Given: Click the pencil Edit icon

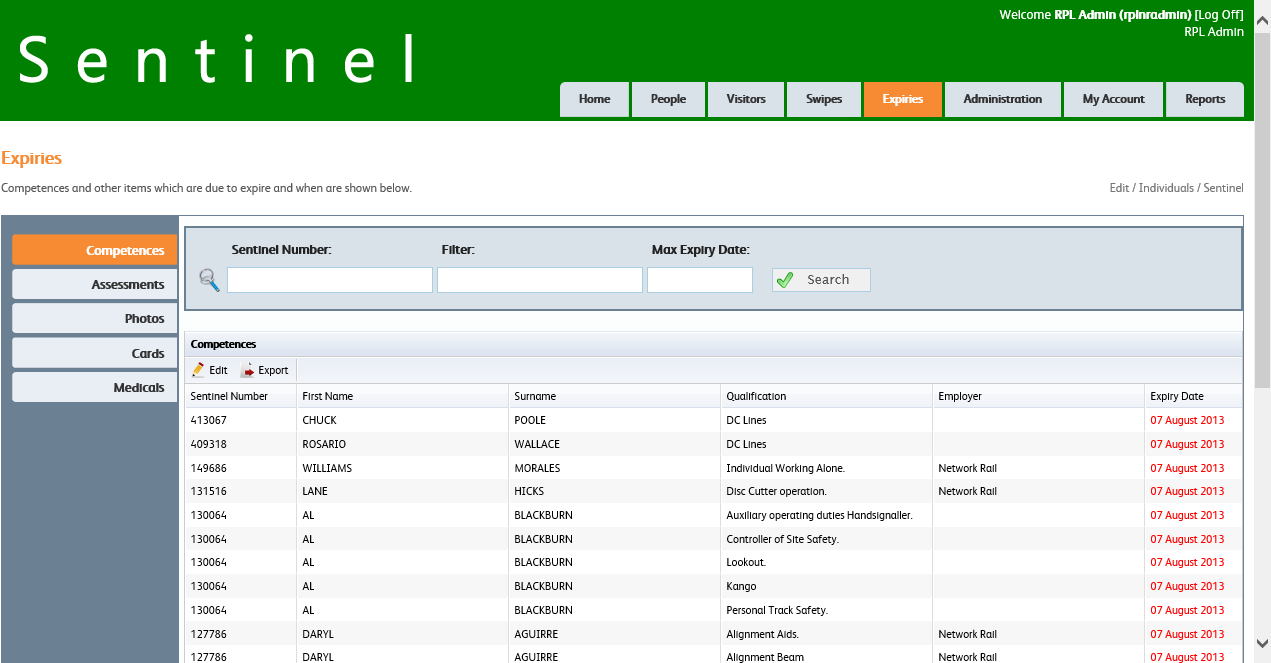Looking at the screenshot, I should coord(198,370).
